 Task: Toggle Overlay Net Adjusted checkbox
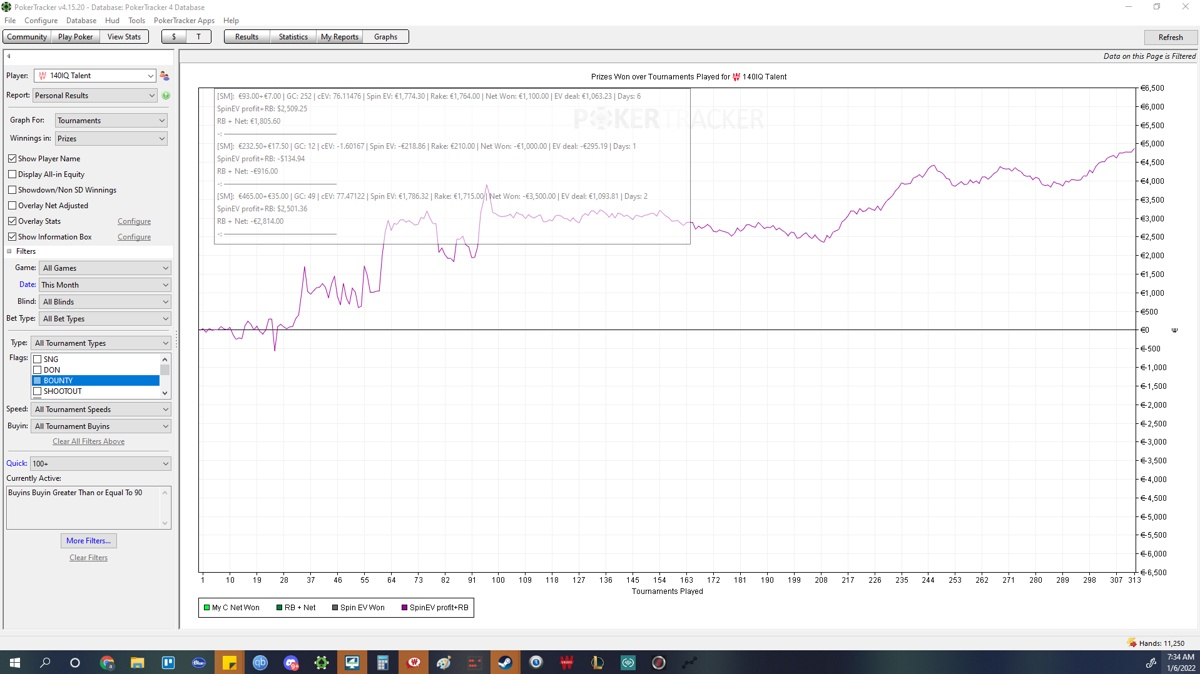(12, 206)
